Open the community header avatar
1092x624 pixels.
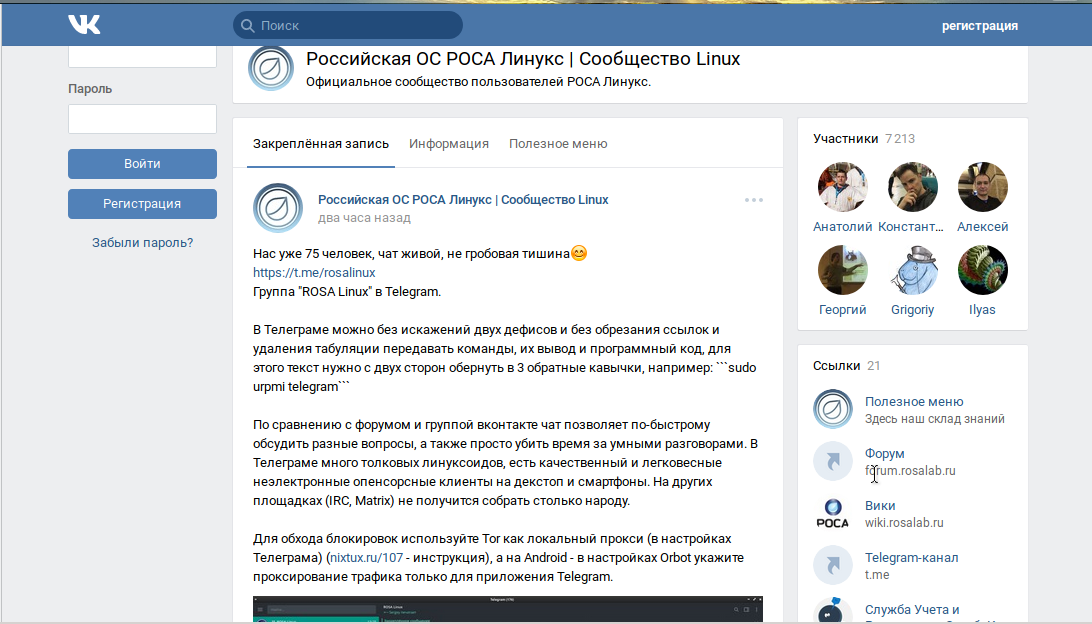click(271, 68)
